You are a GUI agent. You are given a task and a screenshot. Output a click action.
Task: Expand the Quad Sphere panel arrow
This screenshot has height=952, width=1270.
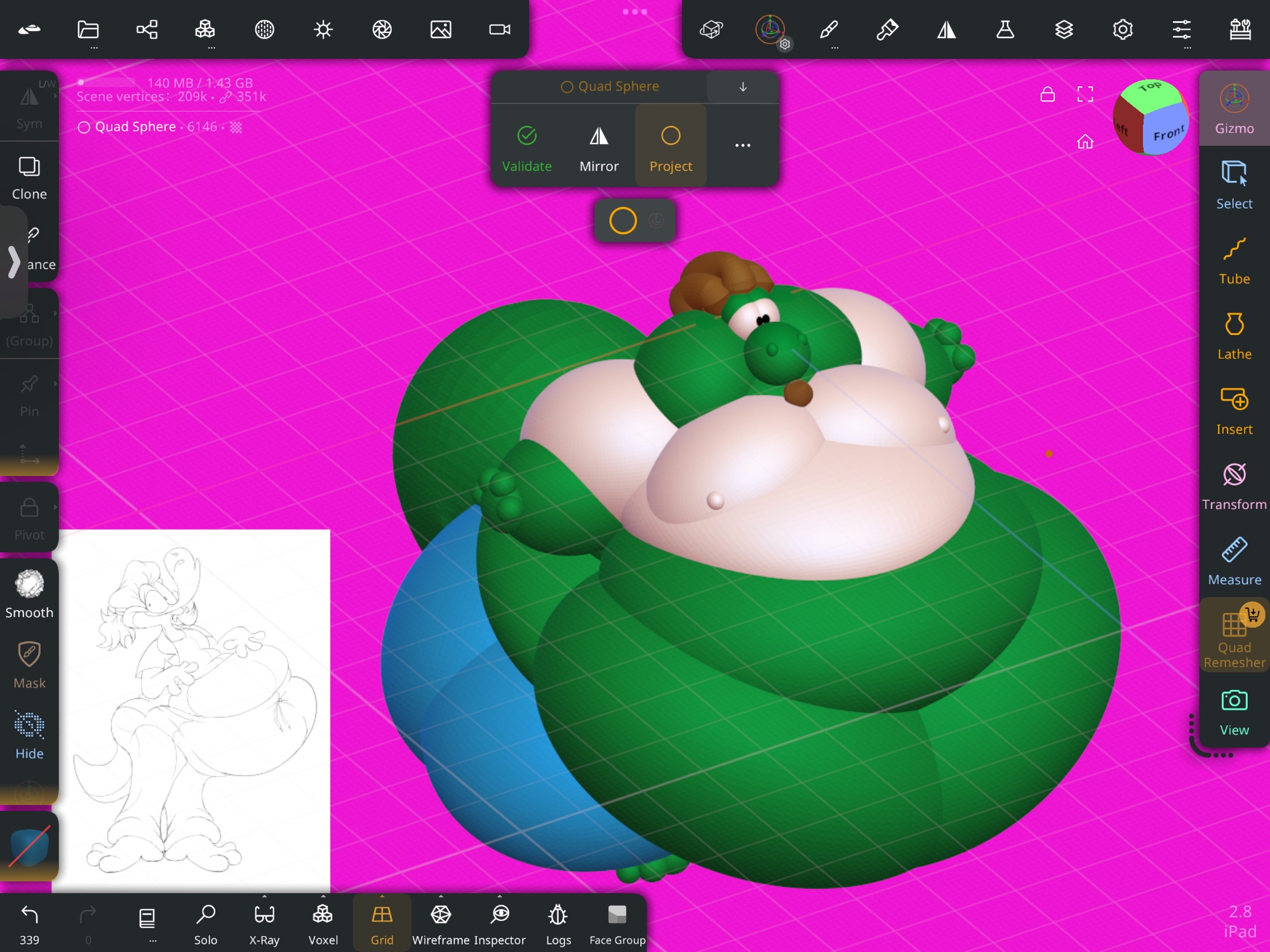[742, 87]
